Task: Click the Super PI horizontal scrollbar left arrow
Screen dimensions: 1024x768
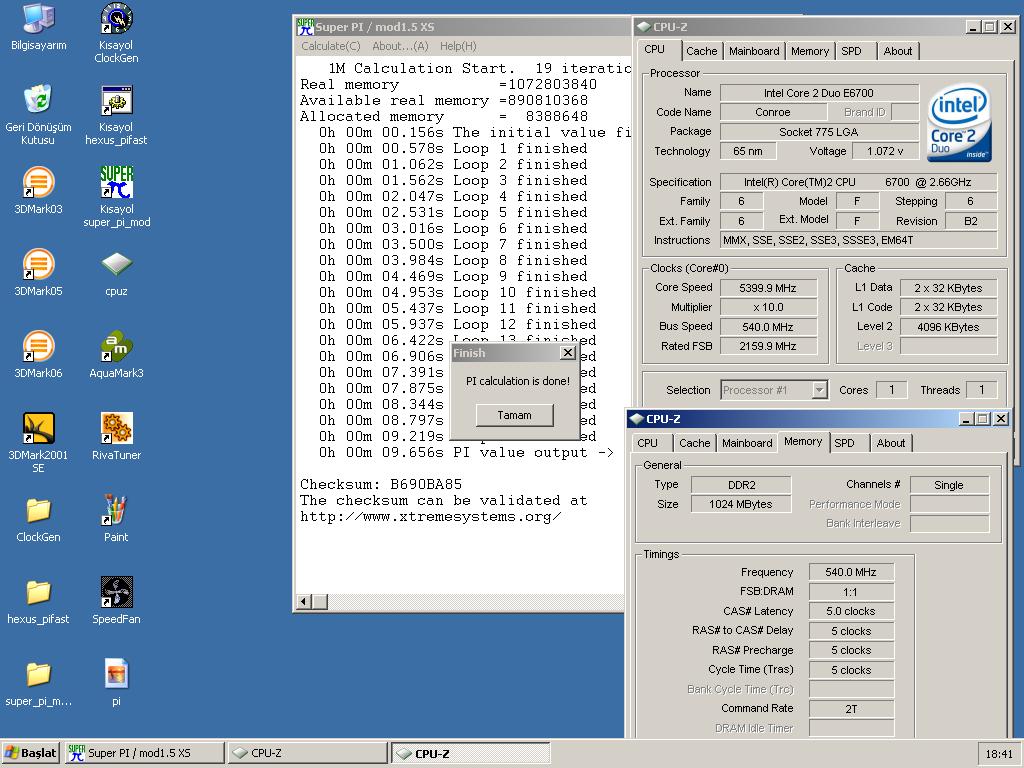Action: pos(304,601)
